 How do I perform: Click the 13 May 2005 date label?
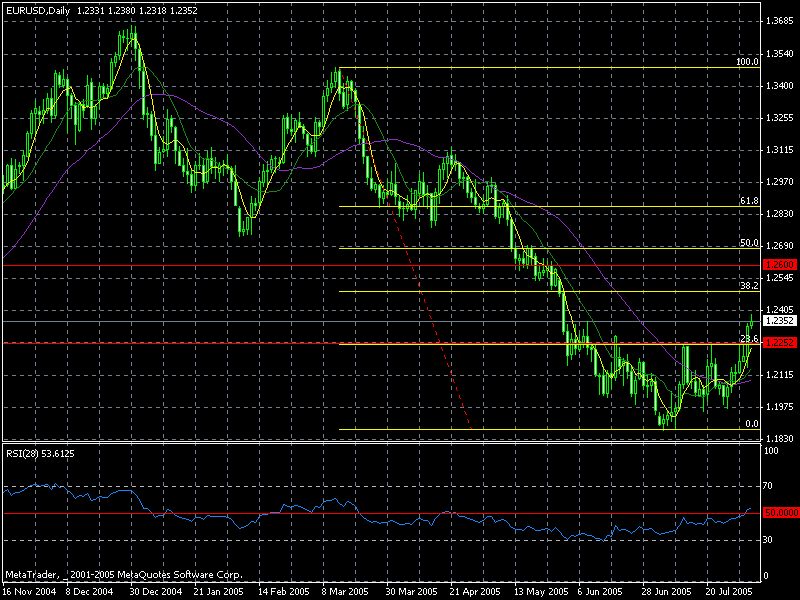point(541,592)
